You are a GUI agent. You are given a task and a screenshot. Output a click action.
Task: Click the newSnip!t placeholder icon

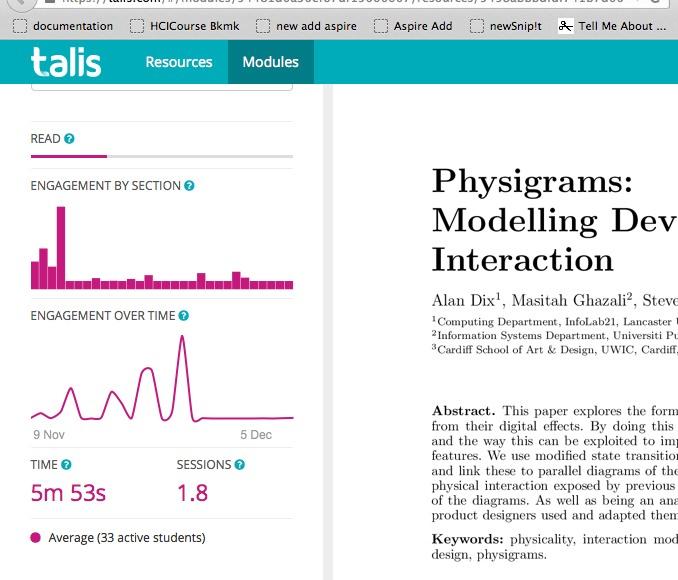click(x=477, y=26)
